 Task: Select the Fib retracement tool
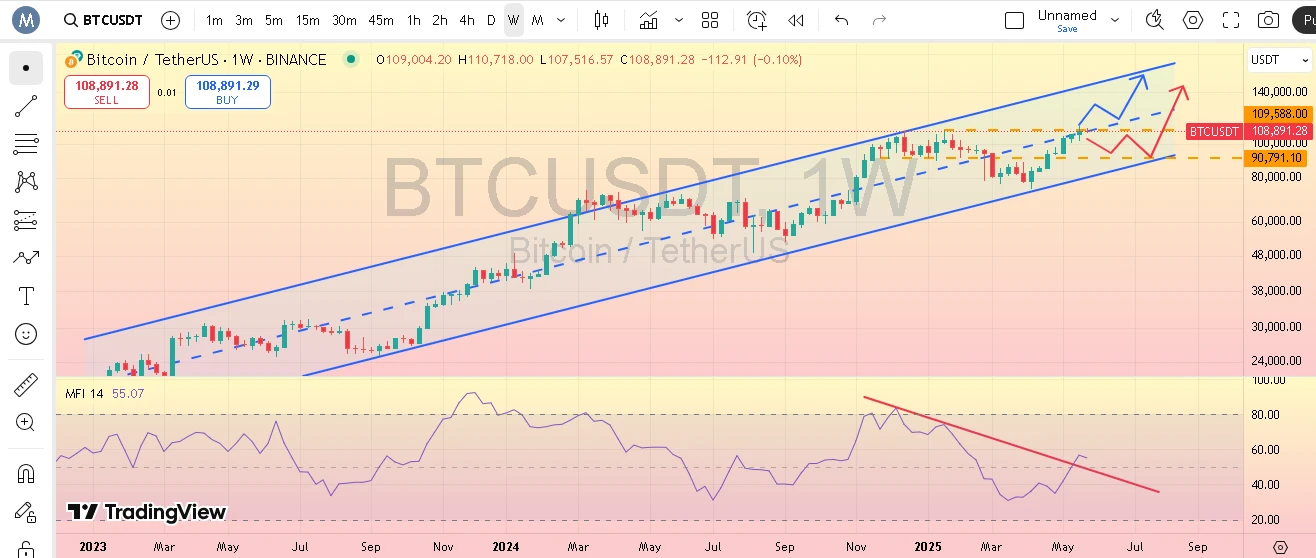pos(26,144)
